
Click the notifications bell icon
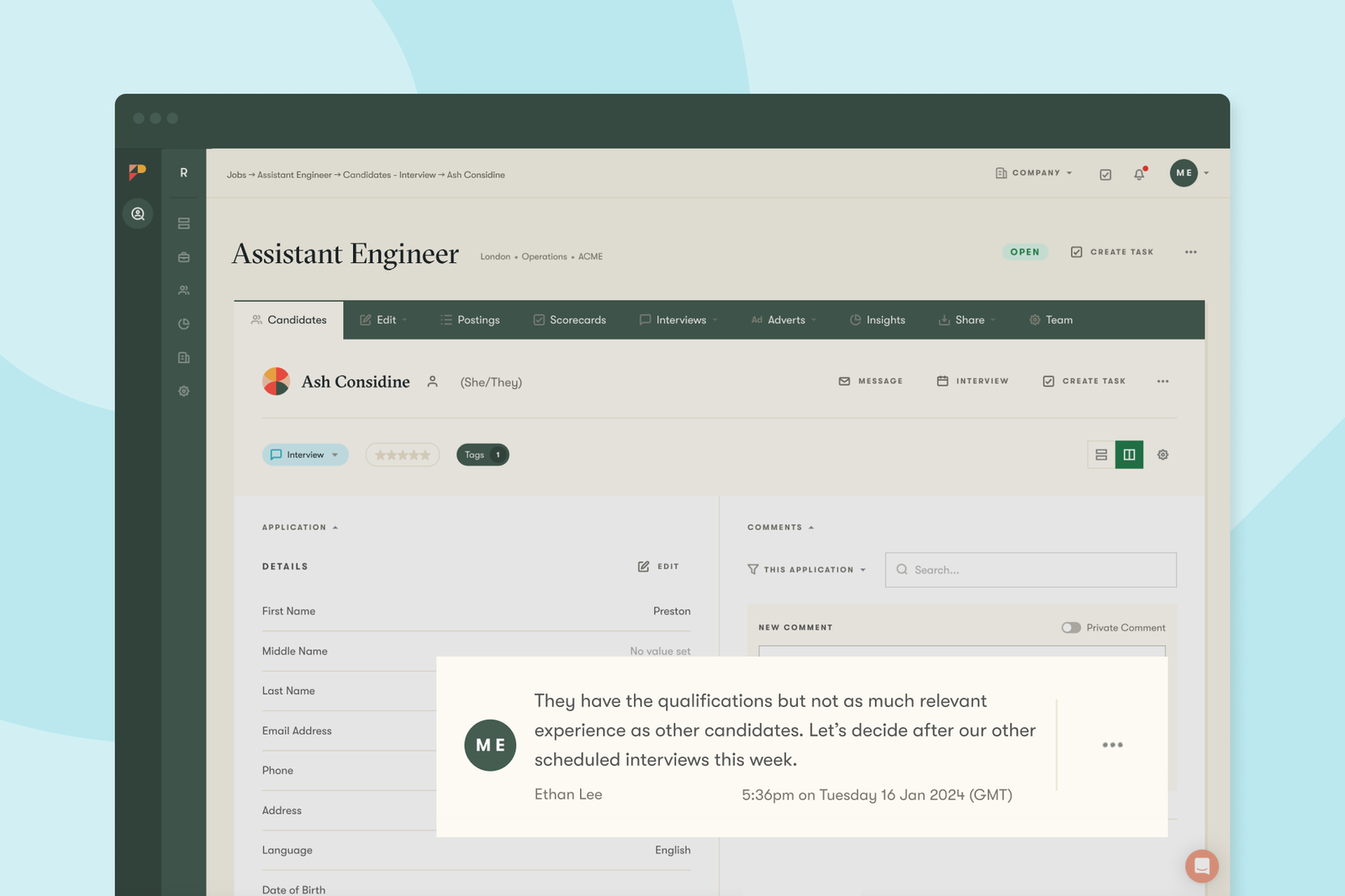1139,174
